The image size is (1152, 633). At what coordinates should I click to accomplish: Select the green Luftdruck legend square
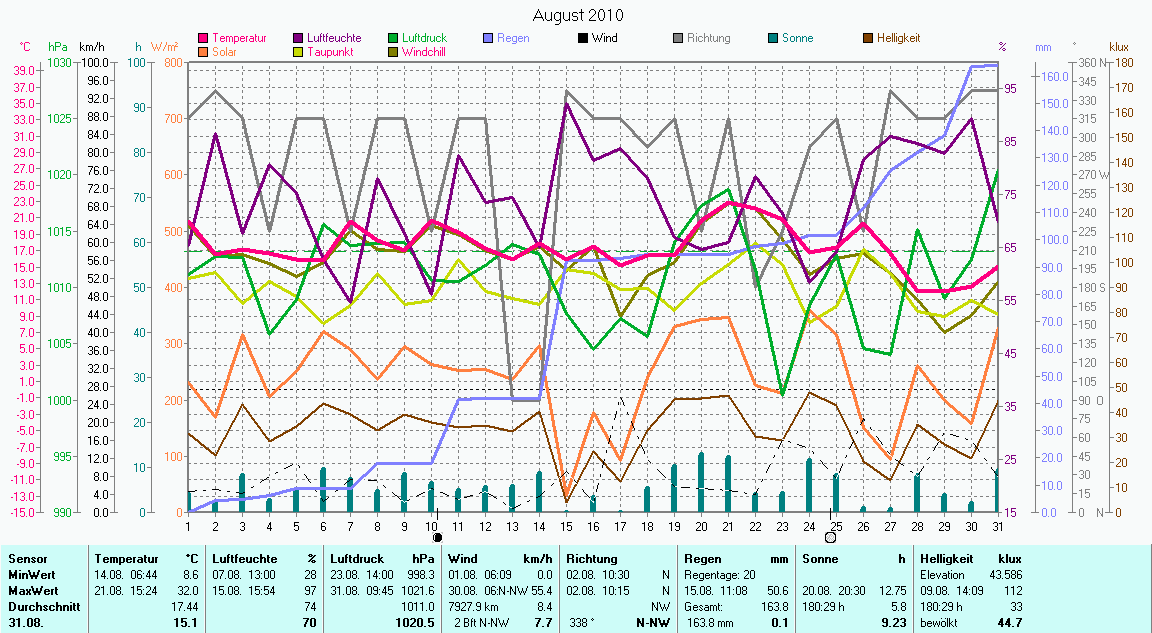[x=394, y=38]
